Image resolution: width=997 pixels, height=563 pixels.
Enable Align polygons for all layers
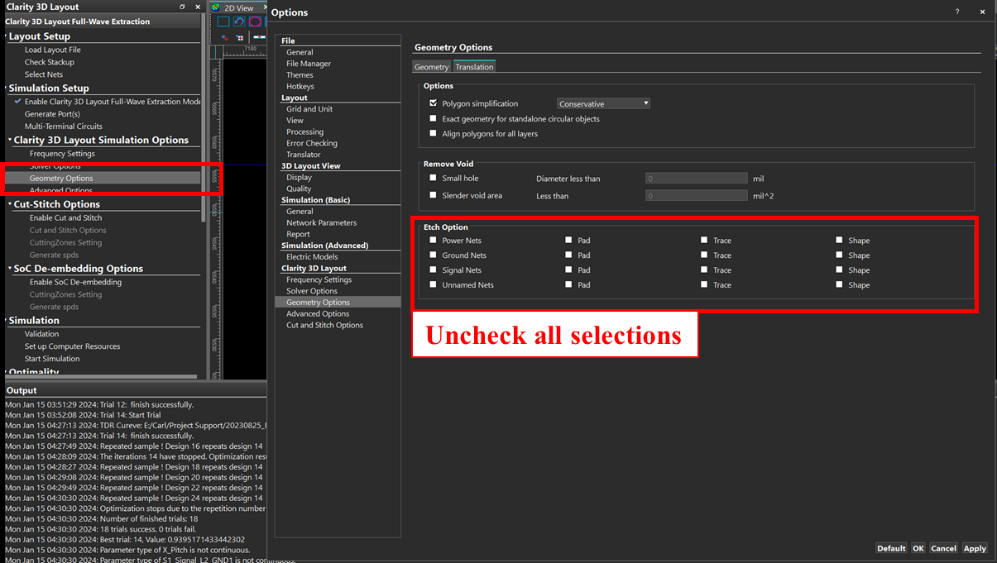(x=433, y=133)
